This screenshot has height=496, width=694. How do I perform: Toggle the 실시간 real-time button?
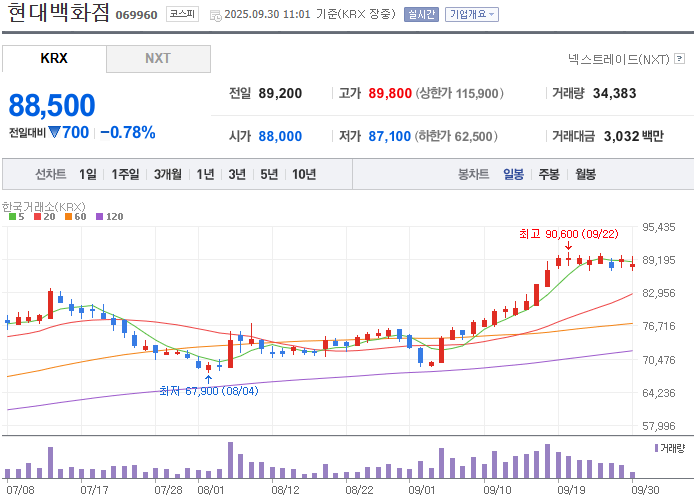[421, 14]
